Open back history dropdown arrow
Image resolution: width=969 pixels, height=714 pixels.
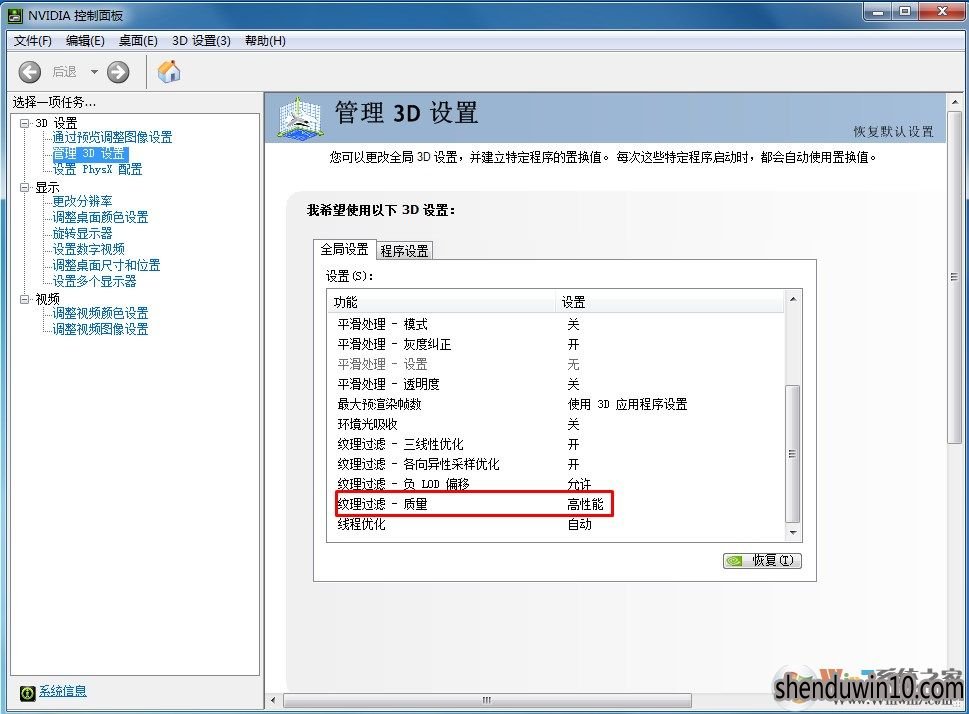point(94,72)
